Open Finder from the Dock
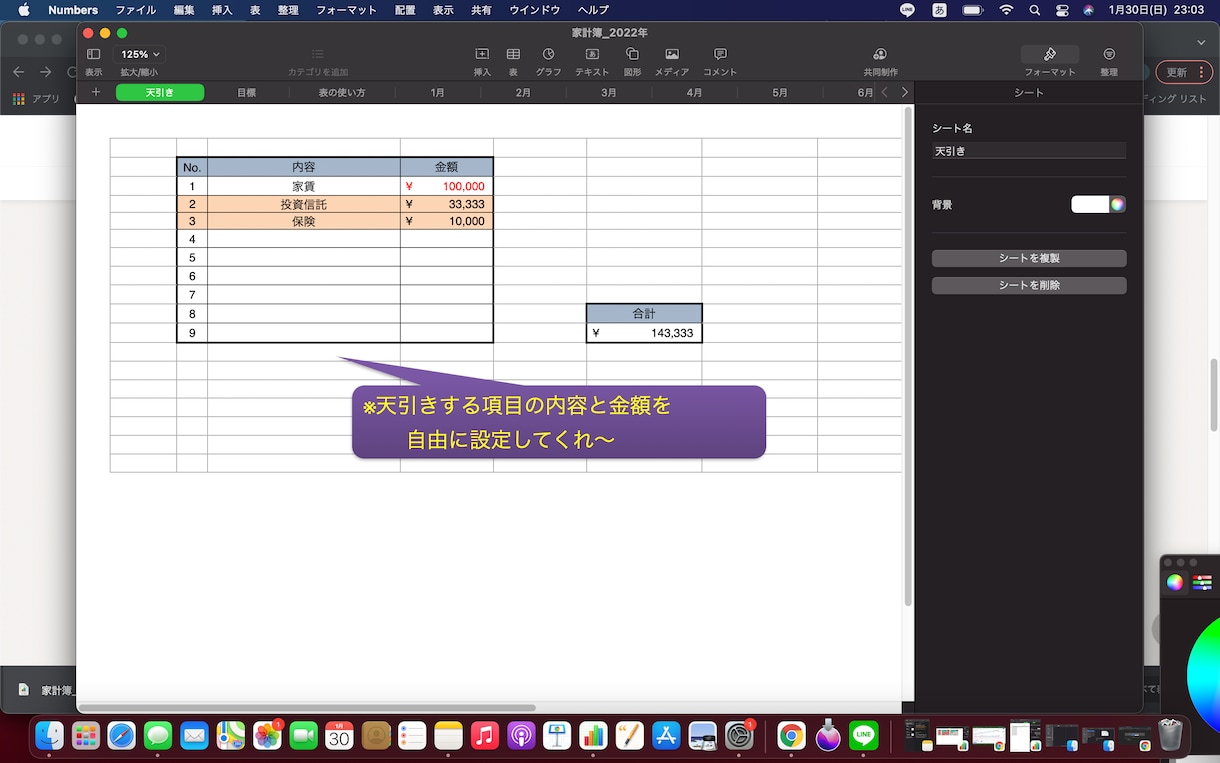 pos(49,736)
